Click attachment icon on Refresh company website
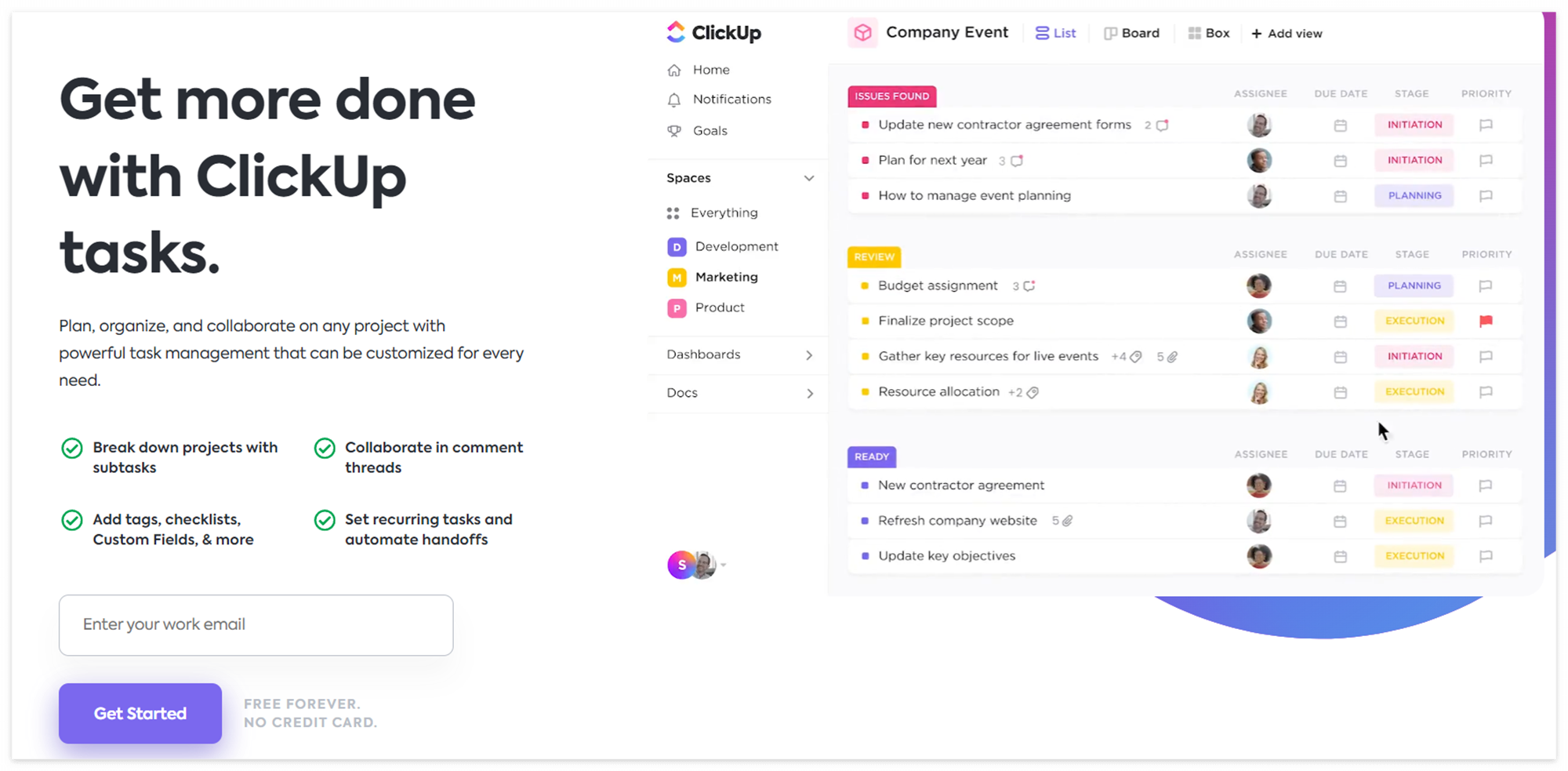Screen dimensions: 1568x771 (1067, 521)
